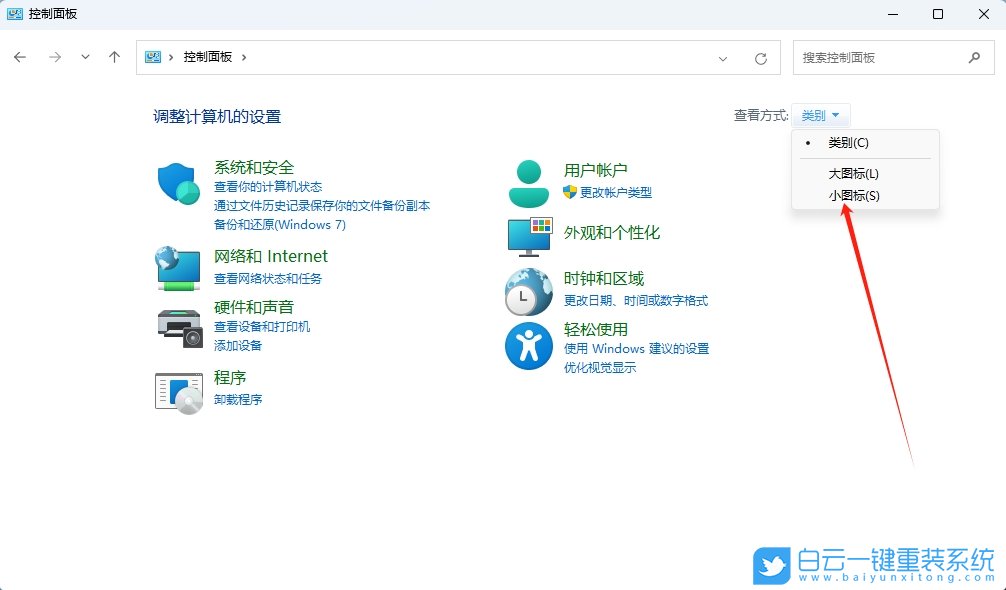
Task: Expand the address bar dropdown arrow
Action: click(x=723, y=57)
